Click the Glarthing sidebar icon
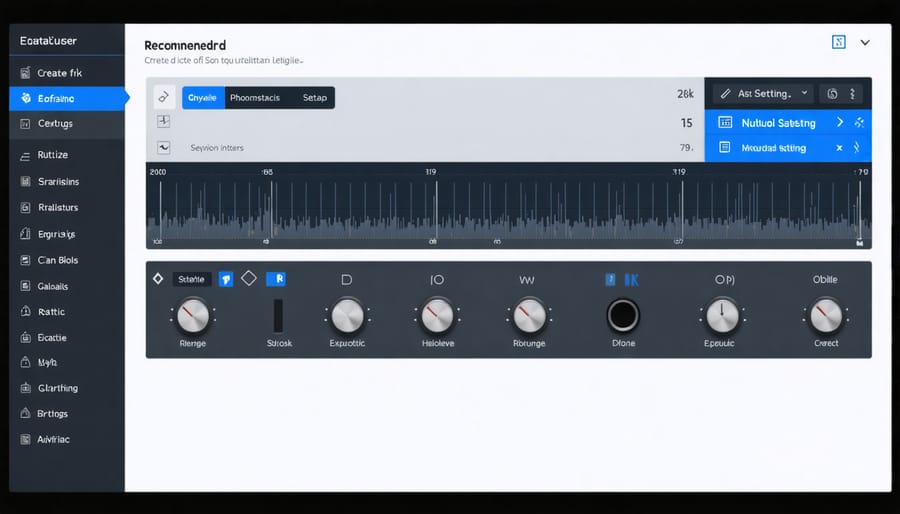The width and height of the screenshot is (900, 514). click(25, 388)
